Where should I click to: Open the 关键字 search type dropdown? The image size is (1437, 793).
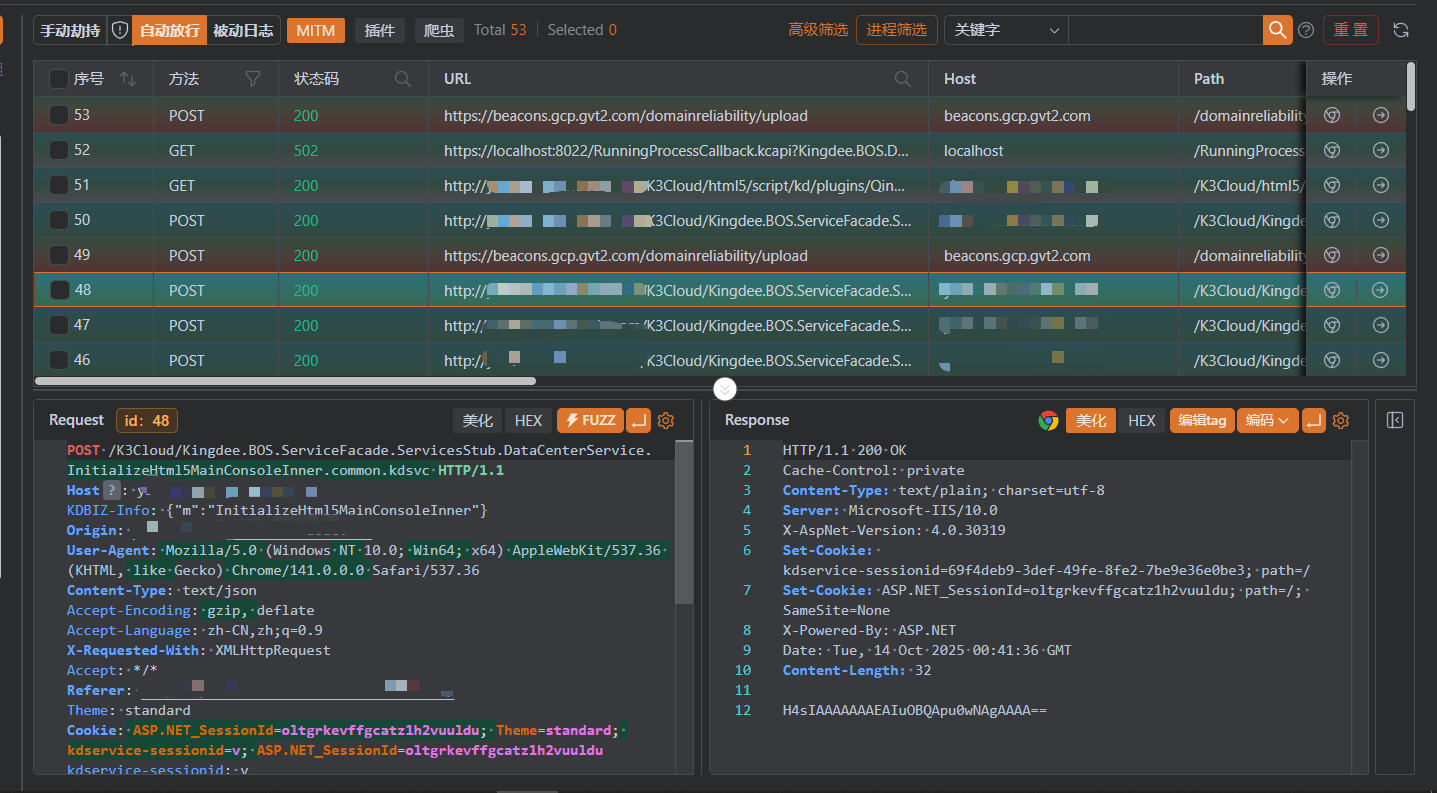[x=1005, y=30]
